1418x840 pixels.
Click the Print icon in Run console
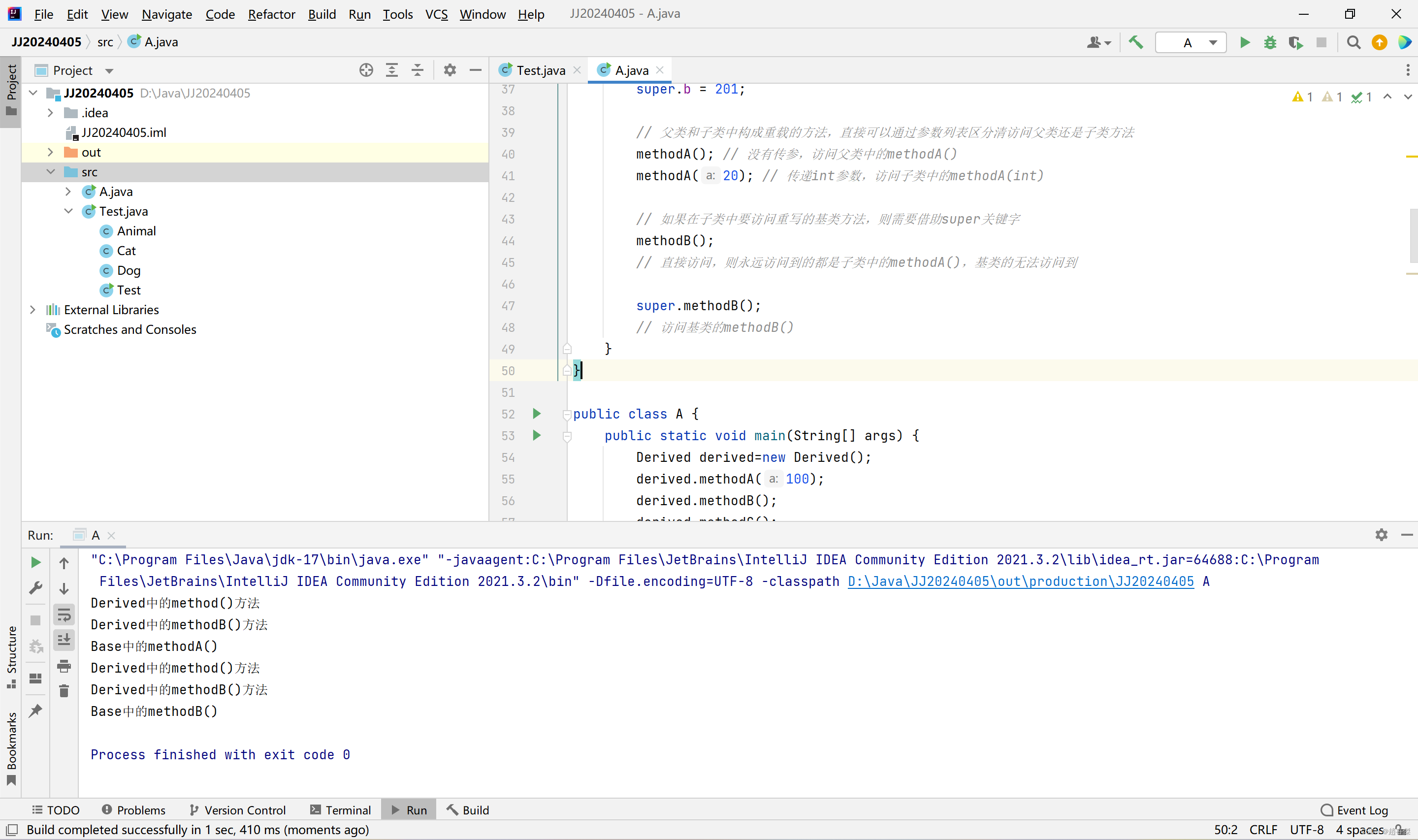(x=64, y=666)
